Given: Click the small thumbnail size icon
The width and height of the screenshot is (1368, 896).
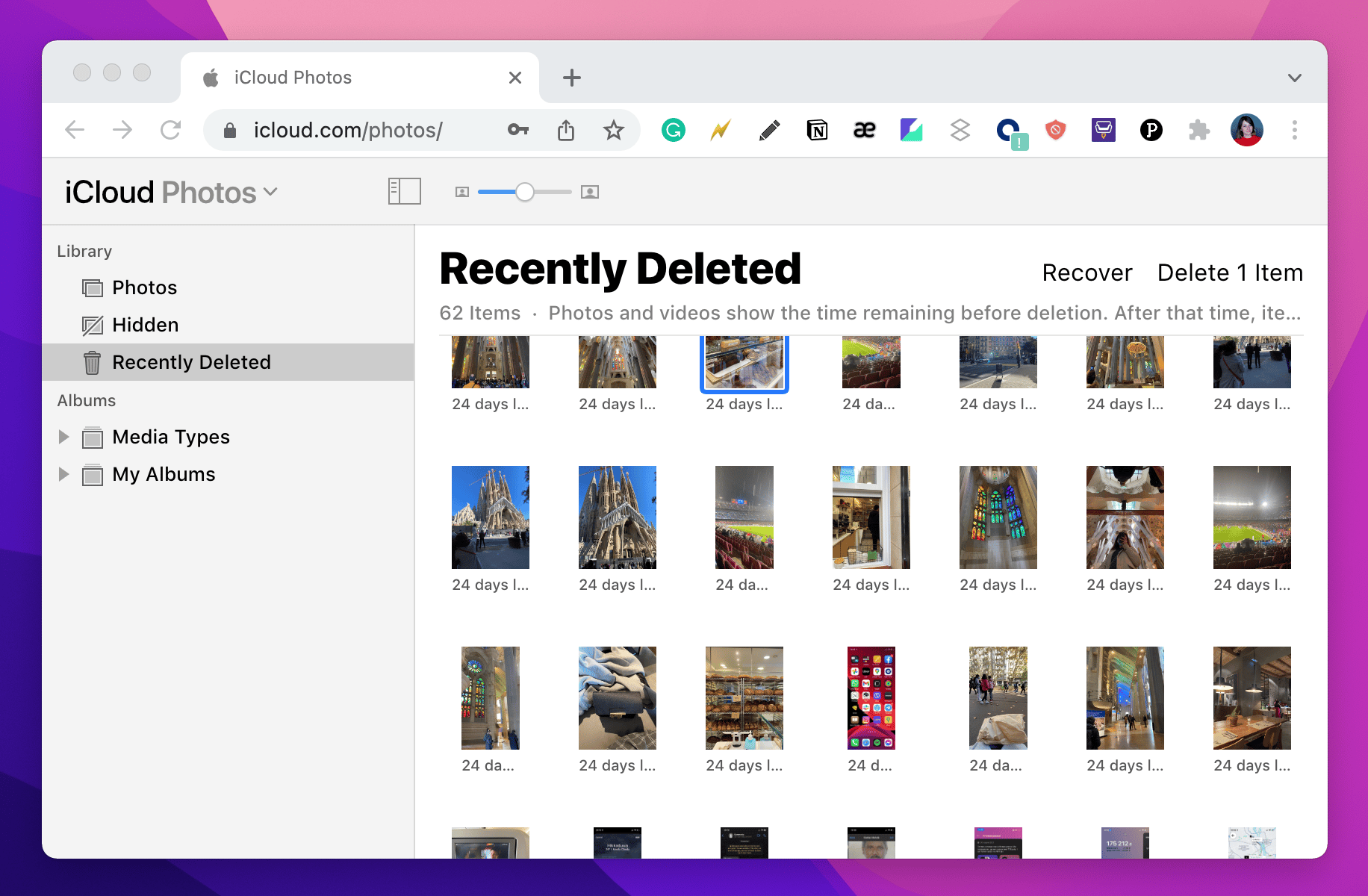Looking at the screenshot, I should click(x=462, y=192).
